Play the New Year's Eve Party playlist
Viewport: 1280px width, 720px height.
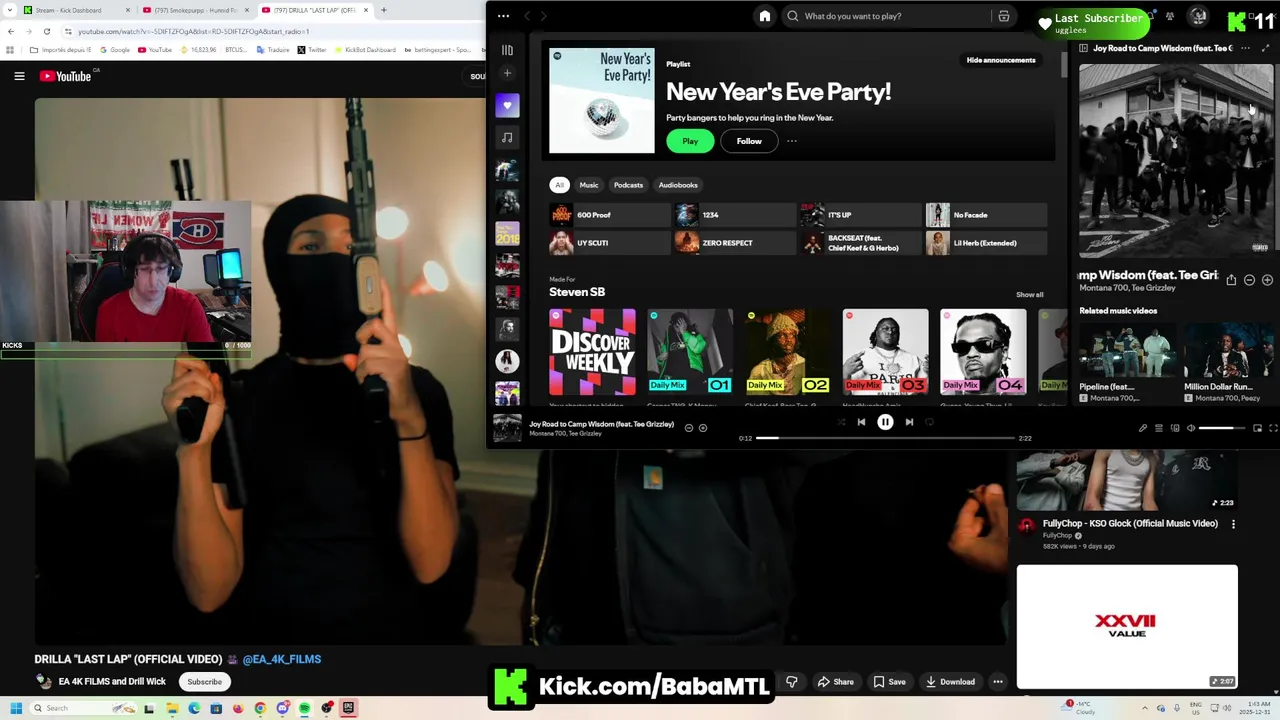(690, 141)
